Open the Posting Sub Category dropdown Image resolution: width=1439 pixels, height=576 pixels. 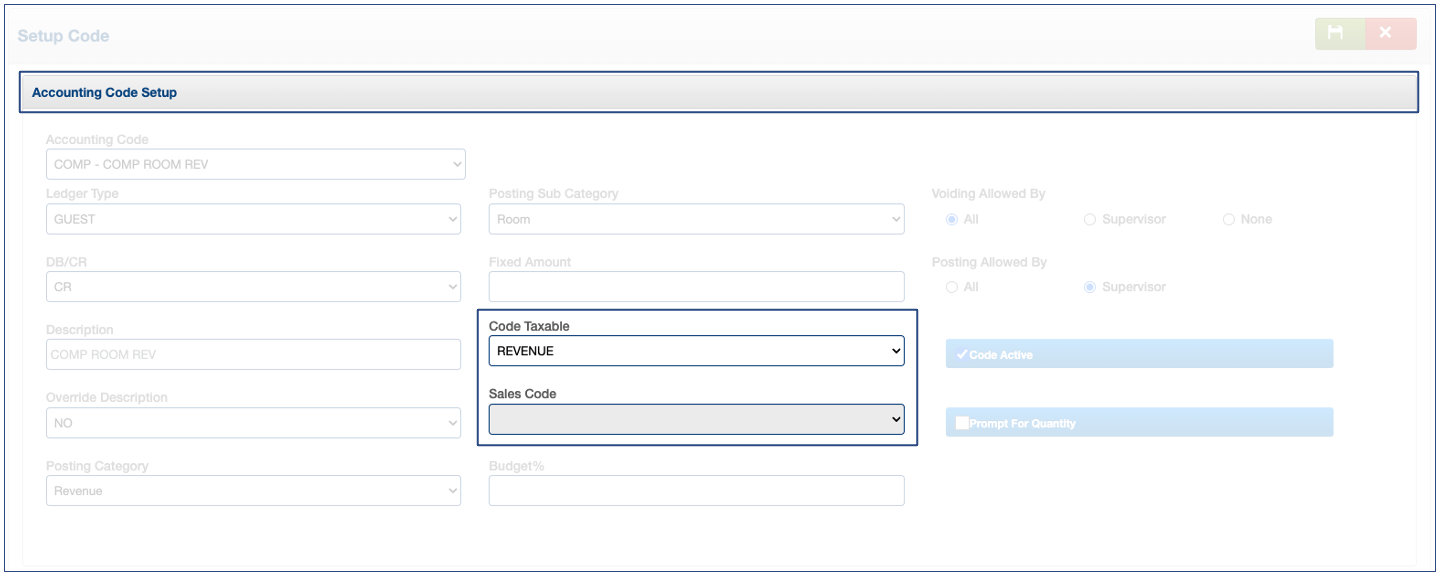click(696, 219)
